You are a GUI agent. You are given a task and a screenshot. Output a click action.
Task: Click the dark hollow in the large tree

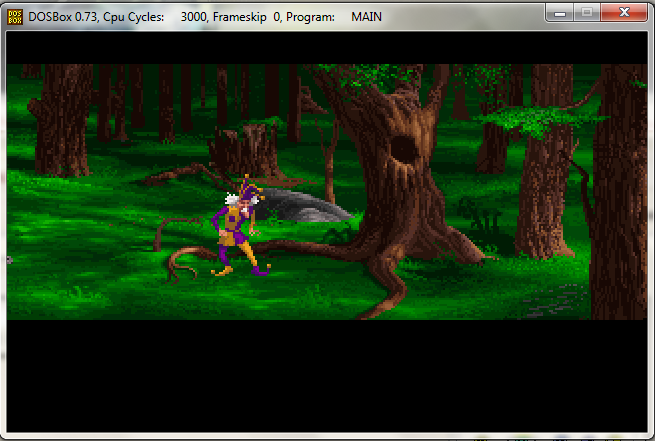click(404, 148)
